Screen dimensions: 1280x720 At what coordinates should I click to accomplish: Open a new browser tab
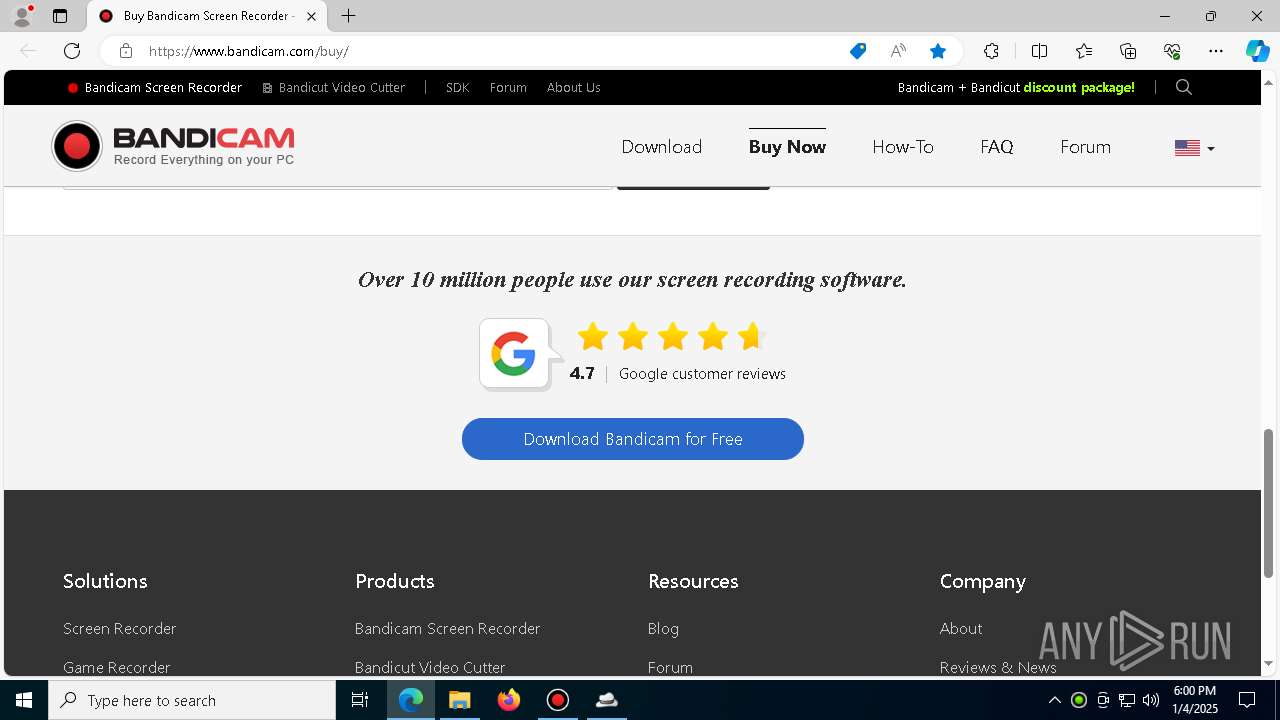[348, 16]
